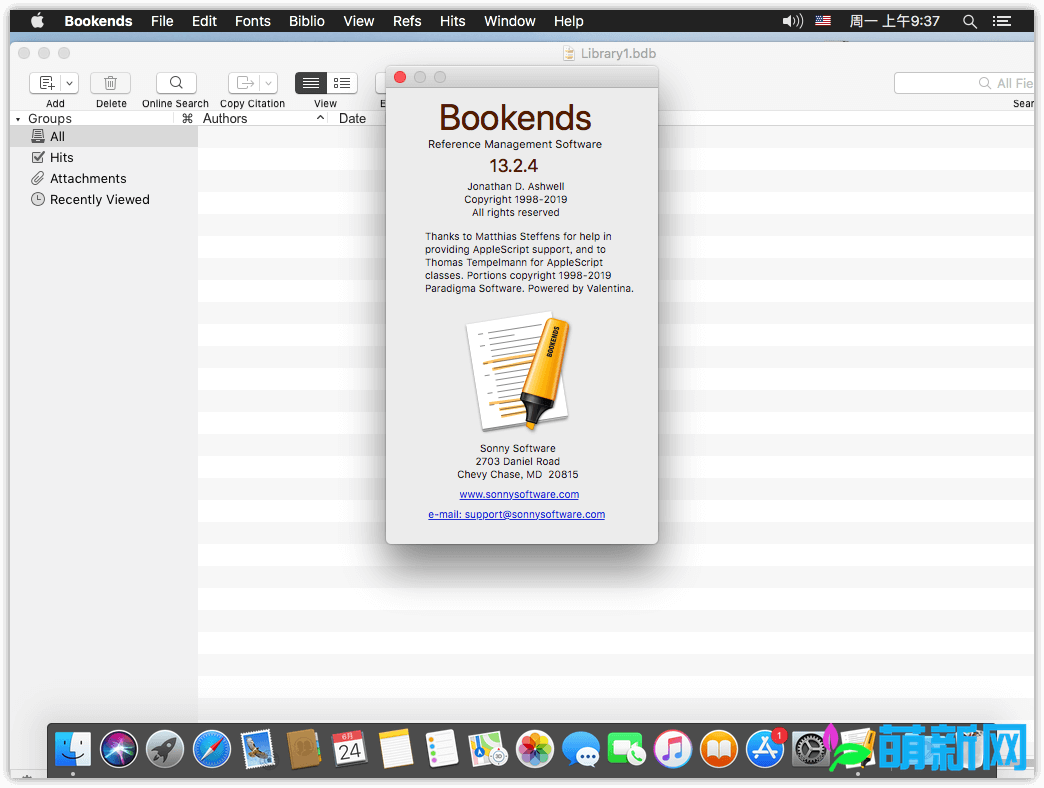This screenshot has height=788, width=1044.
Task: Open the Window menu
Action: pyautogui.click(x=510, y=21)
